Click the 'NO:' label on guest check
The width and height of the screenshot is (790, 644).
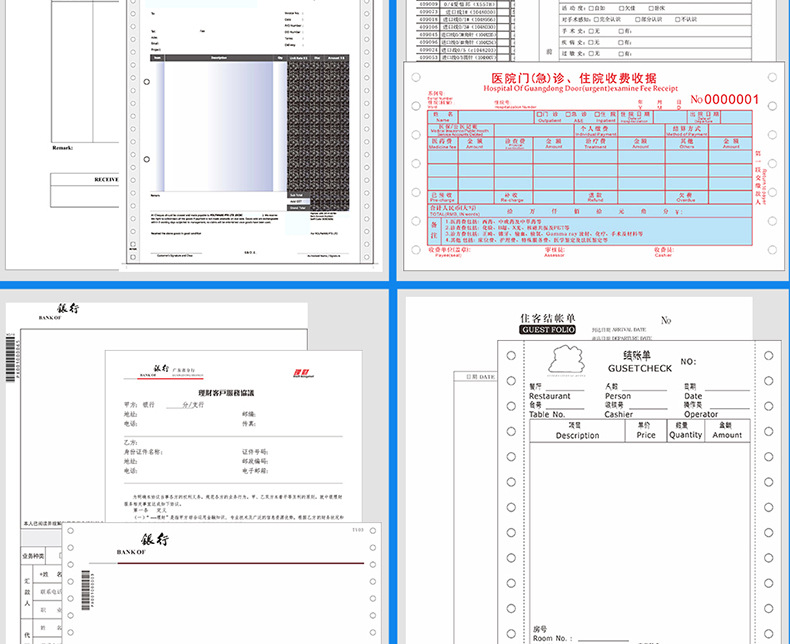pyautogui.click(x=688, y=361)
